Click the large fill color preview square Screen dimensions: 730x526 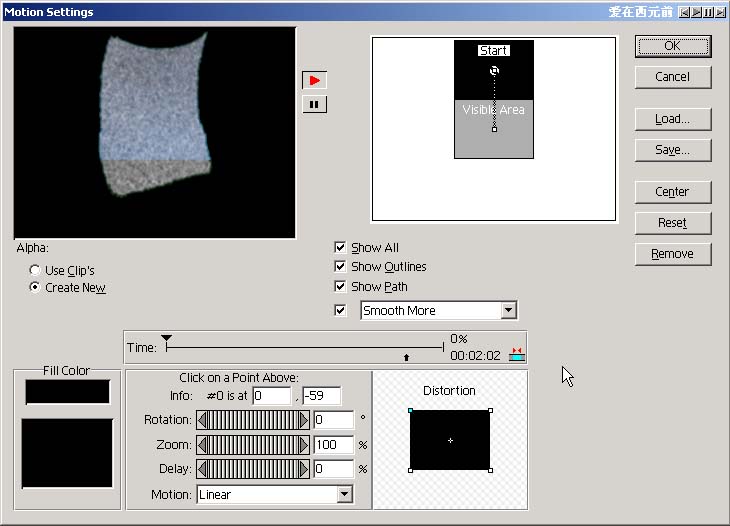point(67,453)
